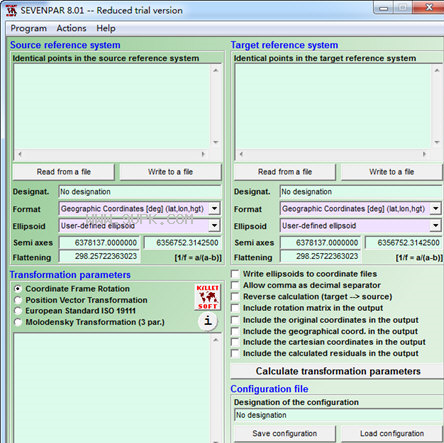The width and height of the screenshot is (444, 443).
Task: Click source points list scroll down arrow
Action: pos(216,142)
